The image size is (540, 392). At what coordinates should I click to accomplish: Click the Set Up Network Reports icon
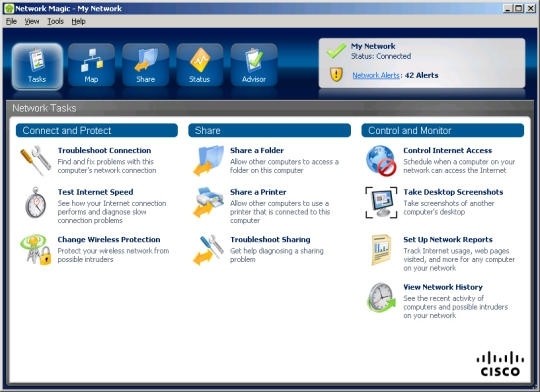381,250
